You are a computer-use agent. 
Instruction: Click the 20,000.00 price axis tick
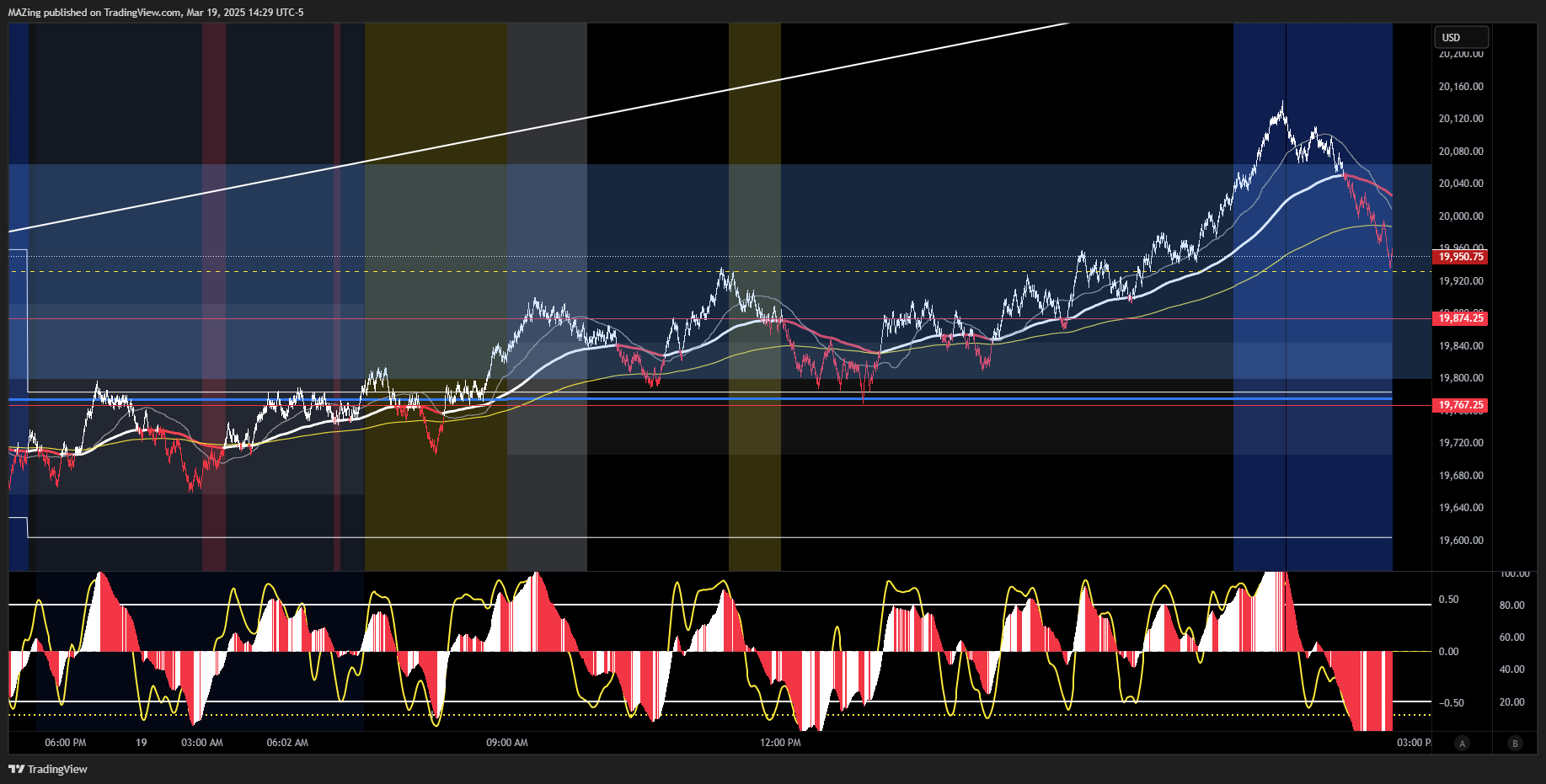point(1461,216)
